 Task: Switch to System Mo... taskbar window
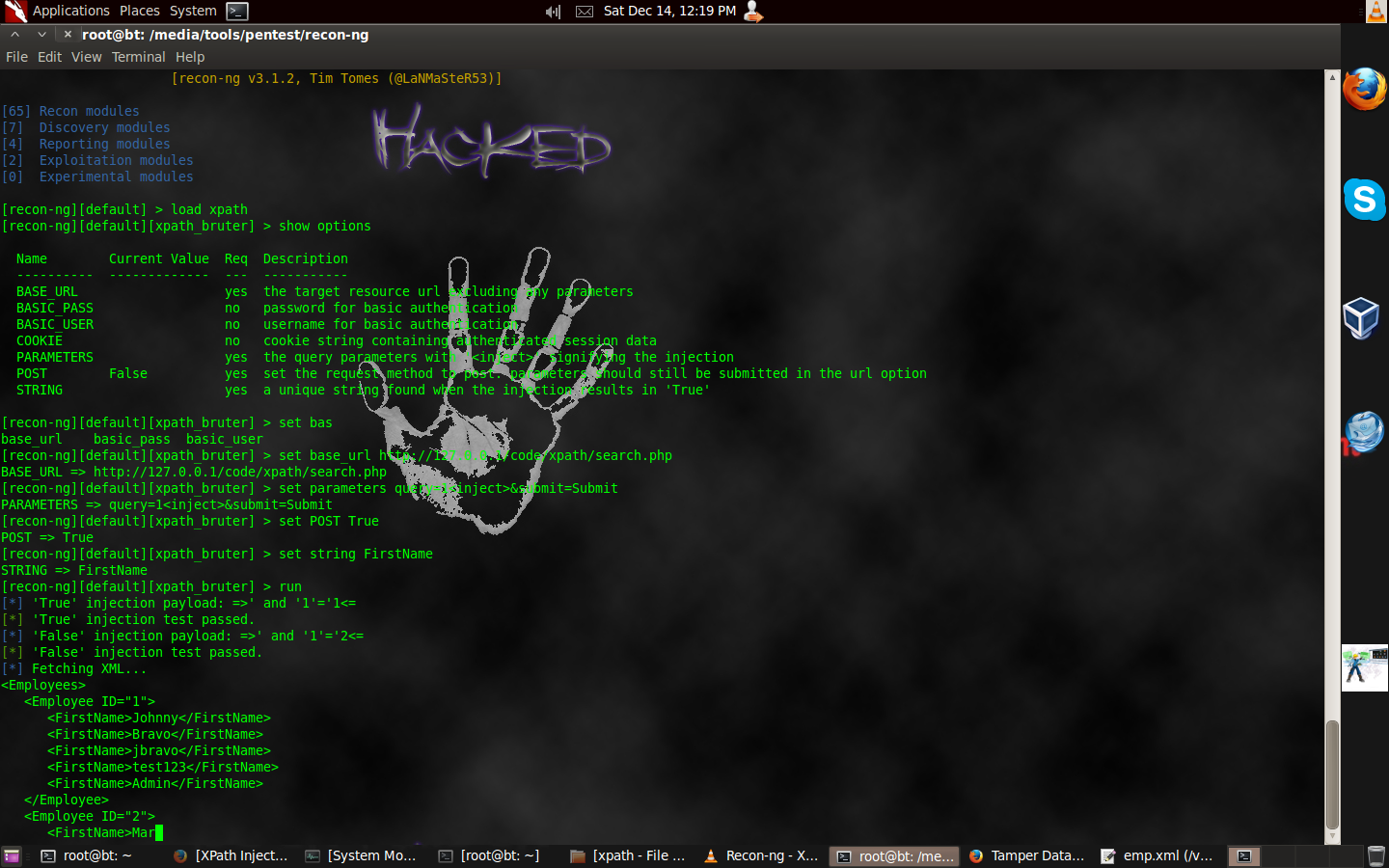tap(362, 856)
